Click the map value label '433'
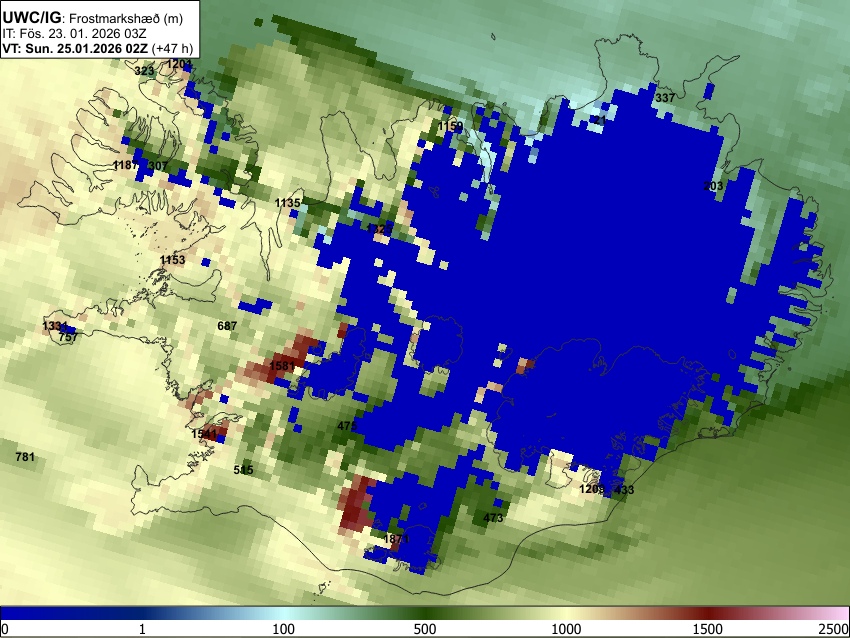Image resolution: width=850 pixels, height=638 pixels. pyautogui.click(x=623, y=489)
